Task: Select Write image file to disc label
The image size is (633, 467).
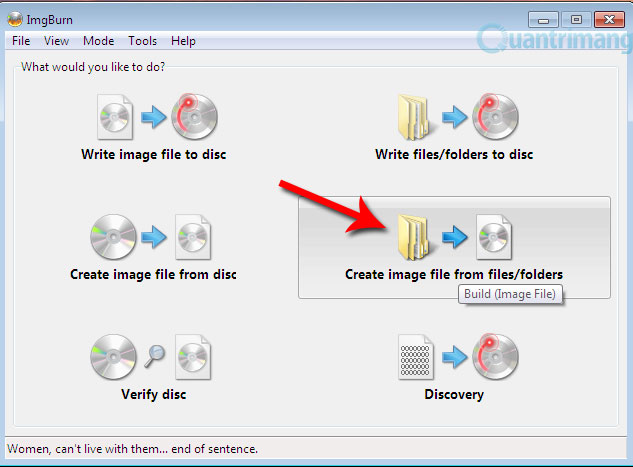Action: tap(154, 155)
